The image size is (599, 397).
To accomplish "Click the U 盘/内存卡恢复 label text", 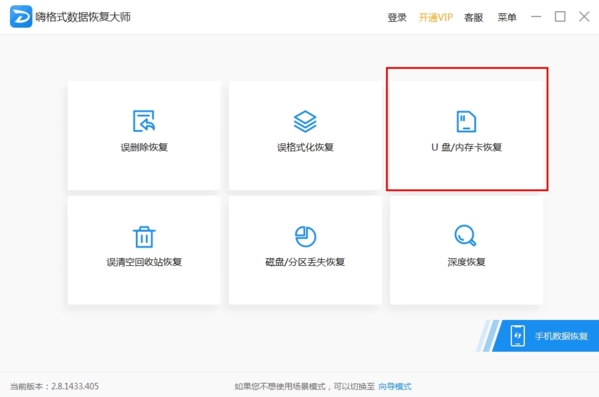I will coord(466,147).
